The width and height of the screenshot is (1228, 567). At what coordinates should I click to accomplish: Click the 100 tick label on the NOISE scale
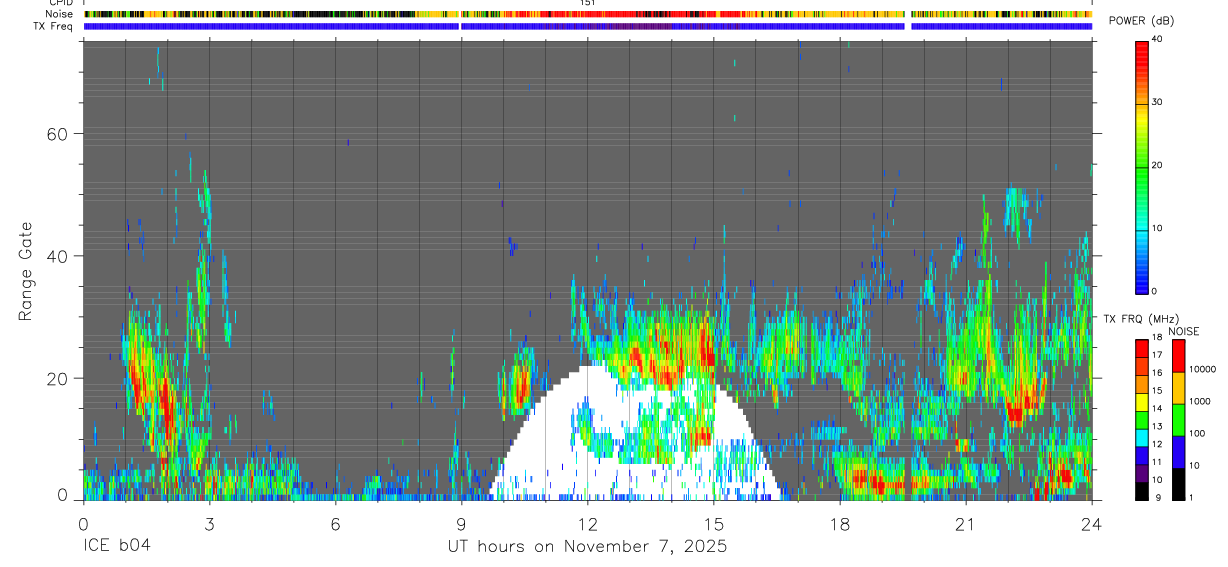click(1195, 433)
